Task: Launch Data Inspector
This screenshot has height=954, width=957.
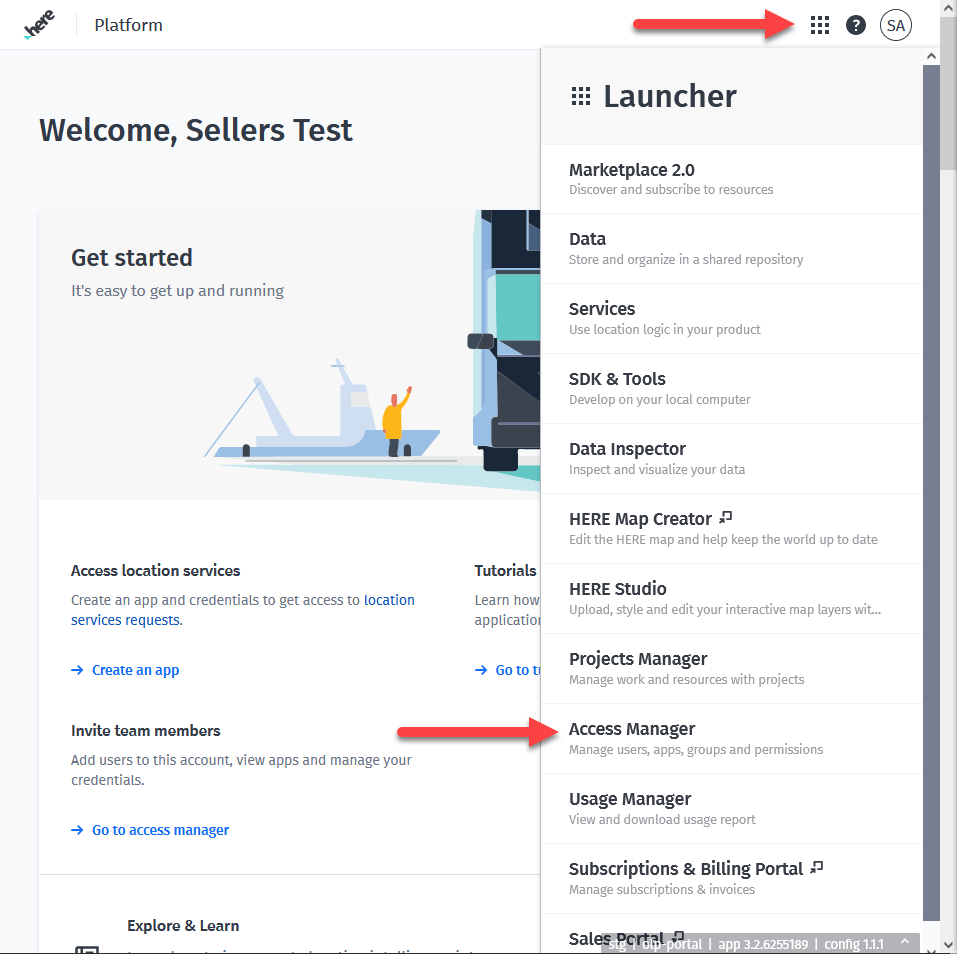Action: [x=731, y=458]
